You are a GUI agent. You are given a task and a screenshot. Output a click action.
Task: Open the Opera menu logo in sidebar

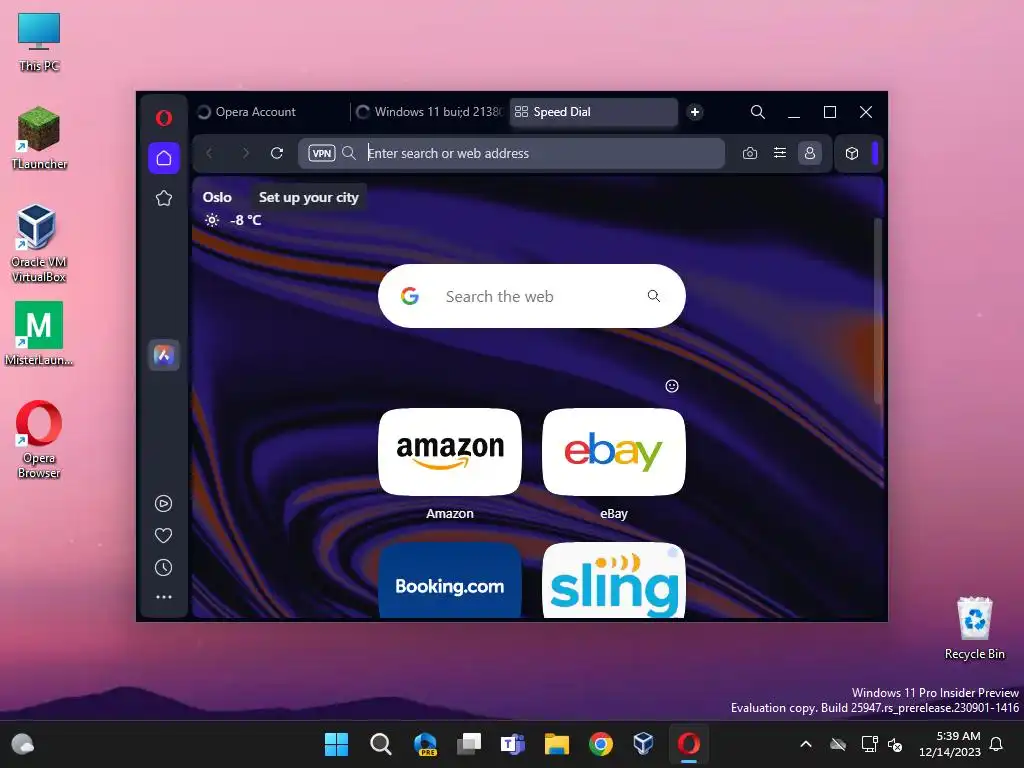(x=163, y=118)
